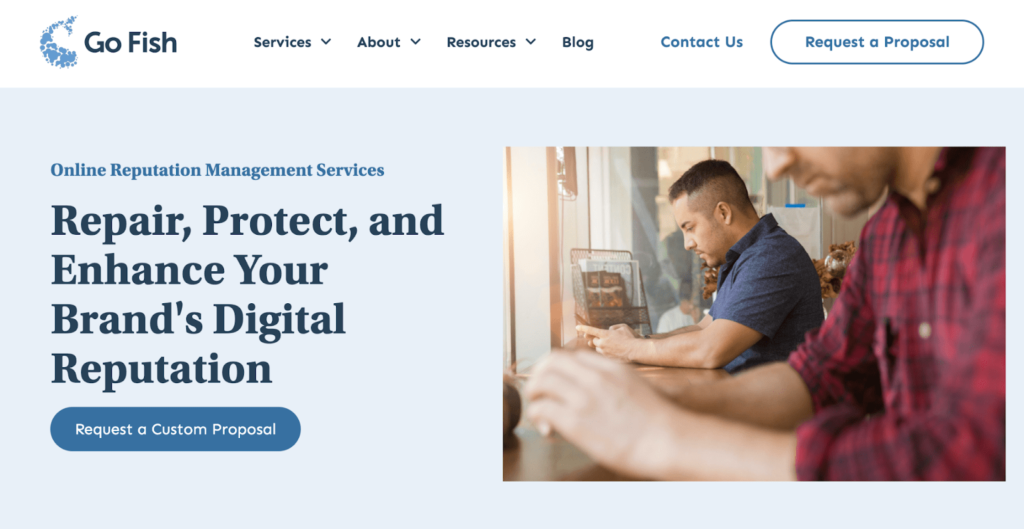Click the Go Fish fish-shaped logo icon

[59, 42]
